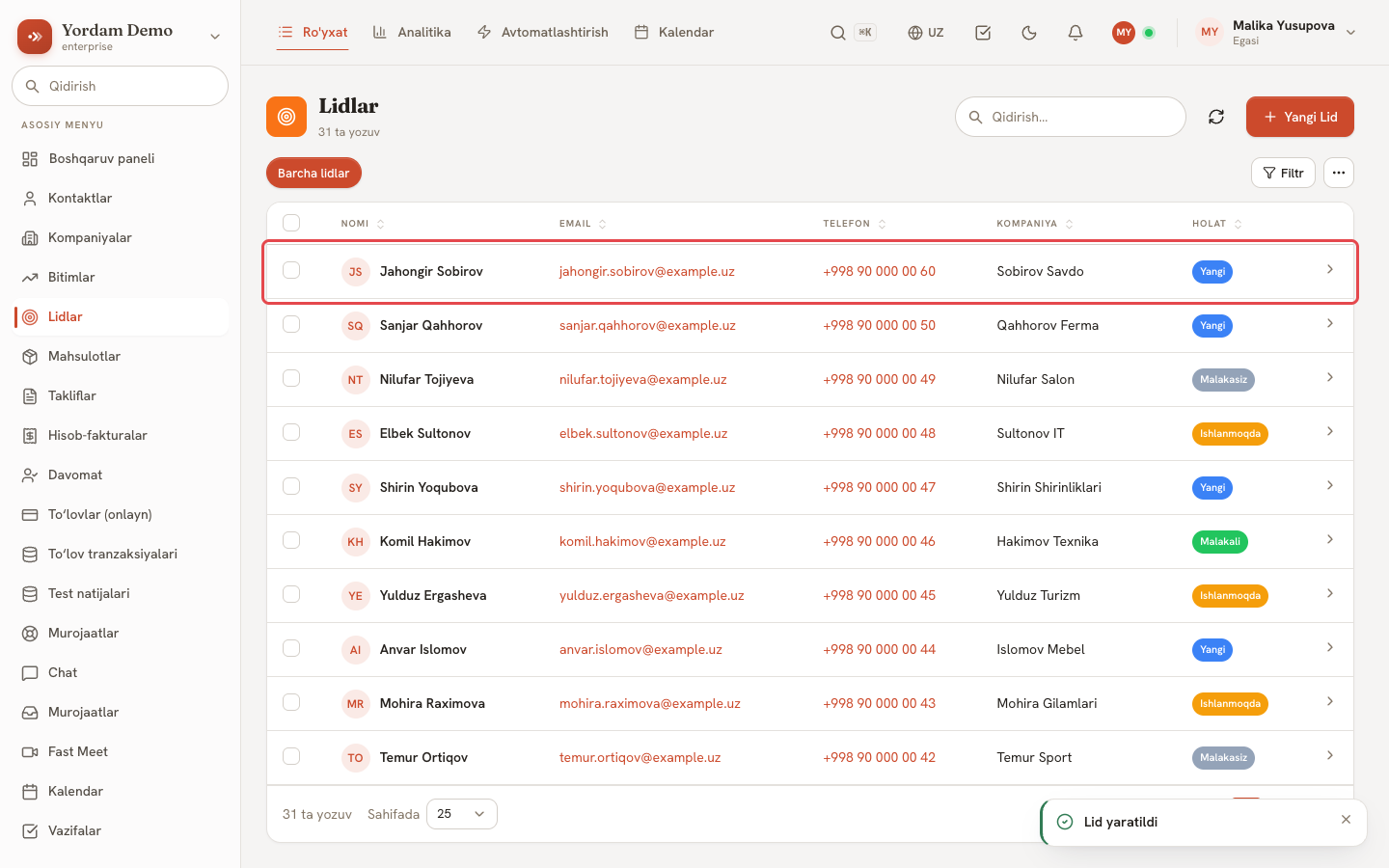
Task: Tick the checkbox for Jahongir Sobirov
Action: (291, 270)
